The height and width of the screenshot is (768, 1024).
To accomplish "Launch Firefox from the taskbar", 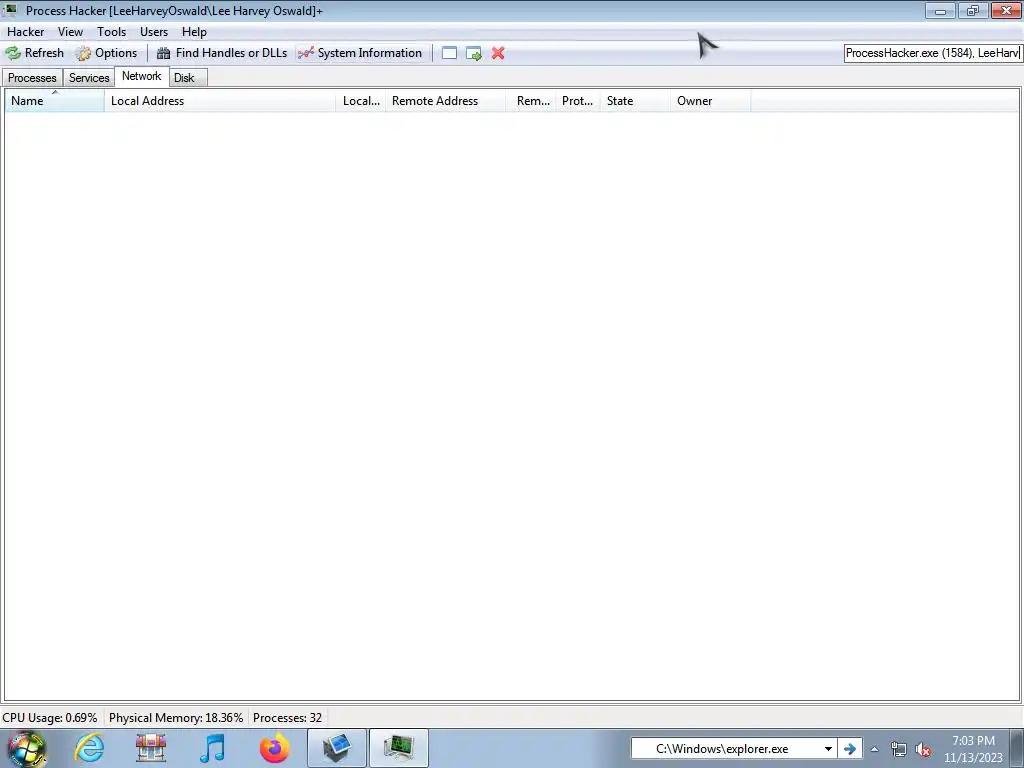I will (274, 748).
